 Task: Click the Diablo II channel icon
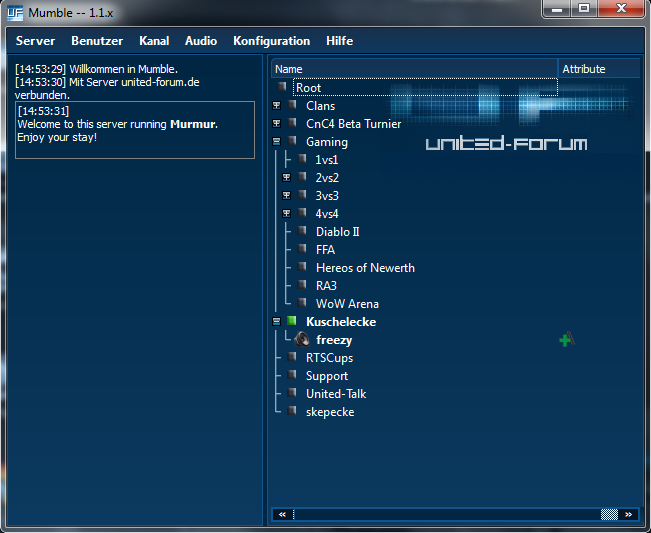(302, 230)
